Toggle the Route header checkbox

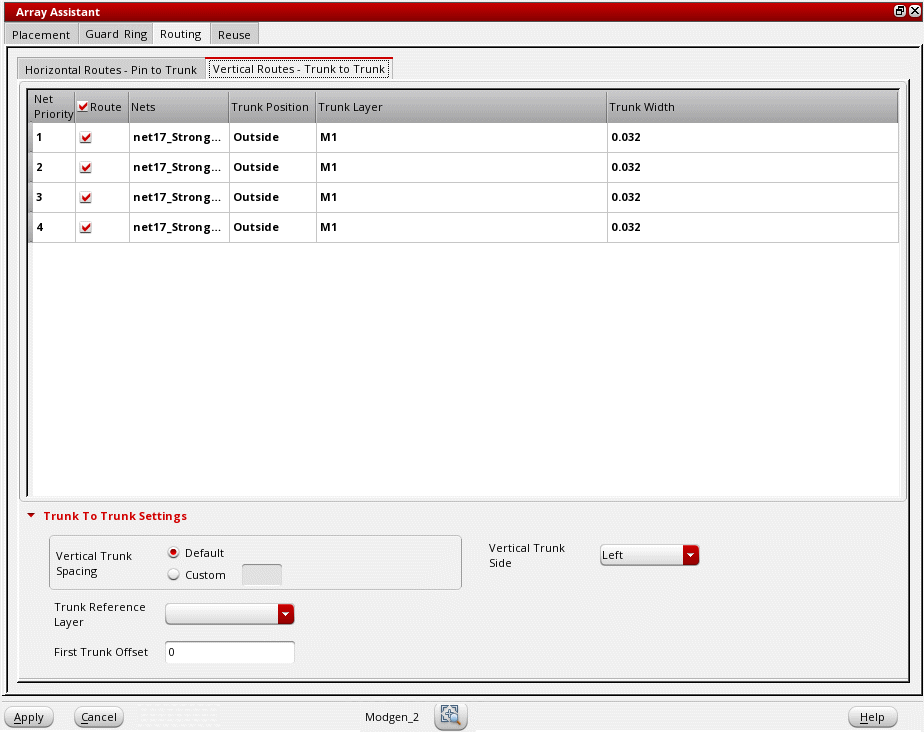click(83, 107)
